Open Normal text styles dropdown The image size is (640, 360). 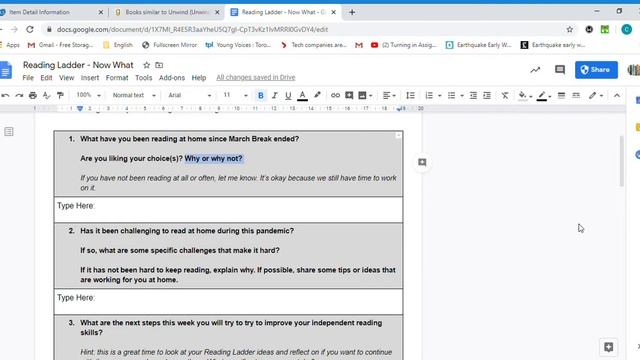click(x=134, y=95)
